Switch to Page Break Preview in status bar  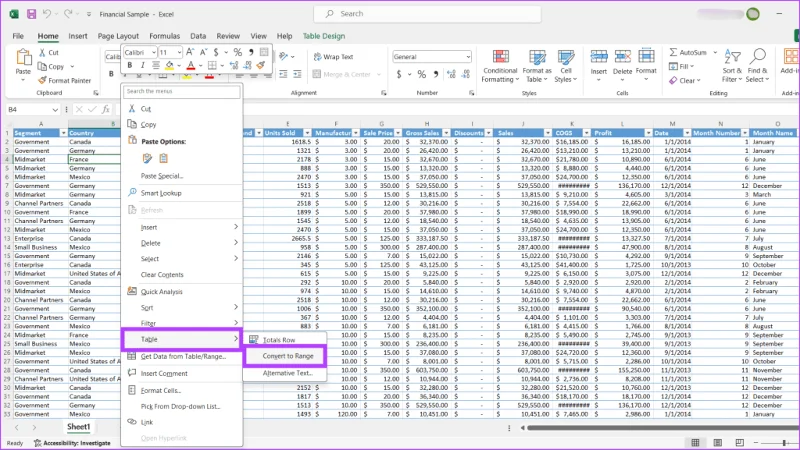point(739,442)
